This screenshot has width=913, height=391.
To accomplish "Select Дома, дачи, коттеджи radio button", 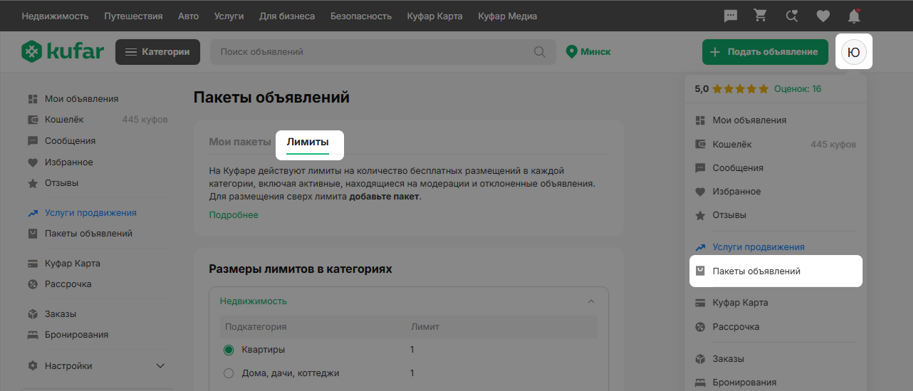I will (228, 373).
